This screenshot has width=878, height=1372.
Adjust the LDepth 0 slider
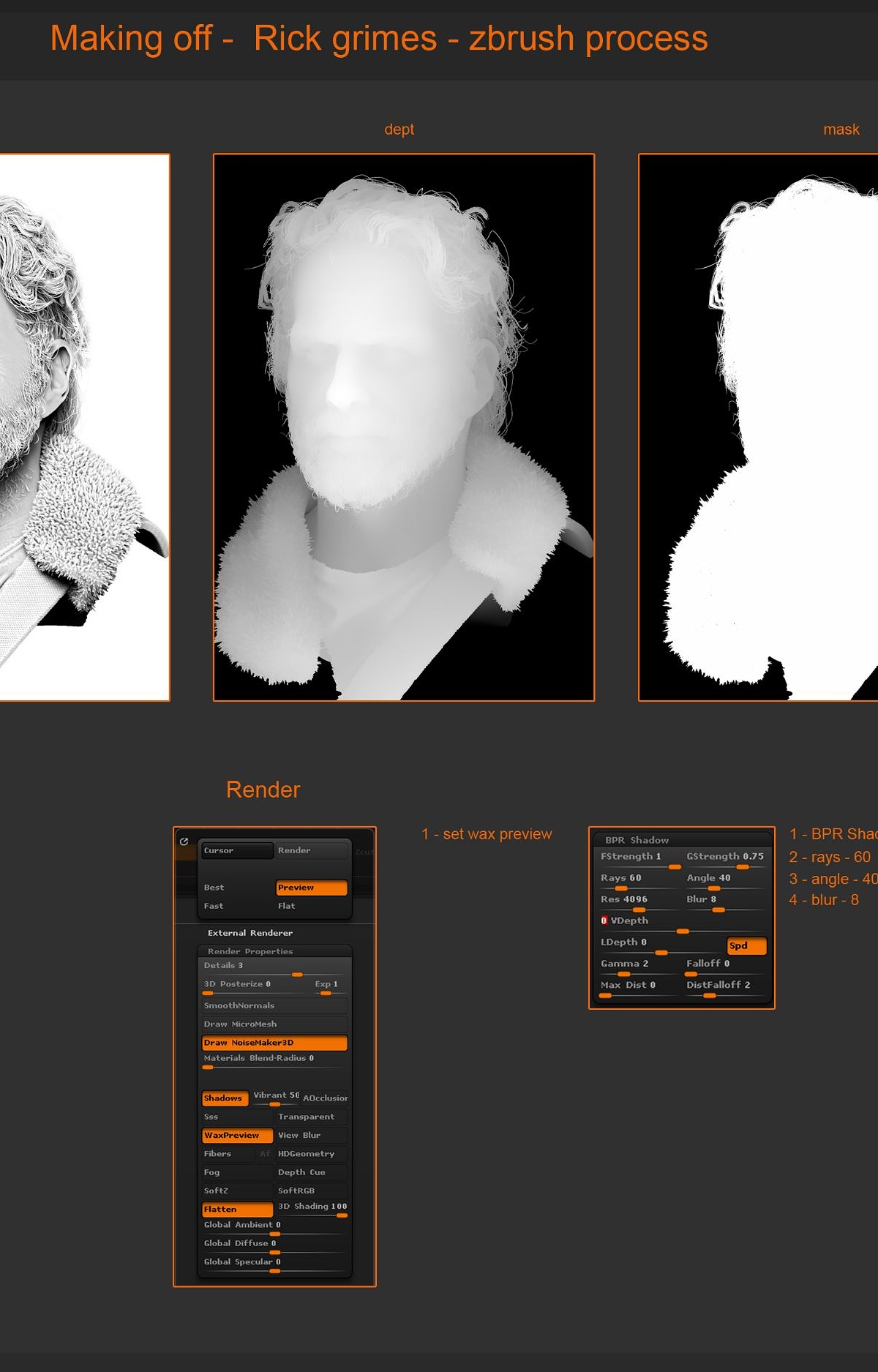661,945
